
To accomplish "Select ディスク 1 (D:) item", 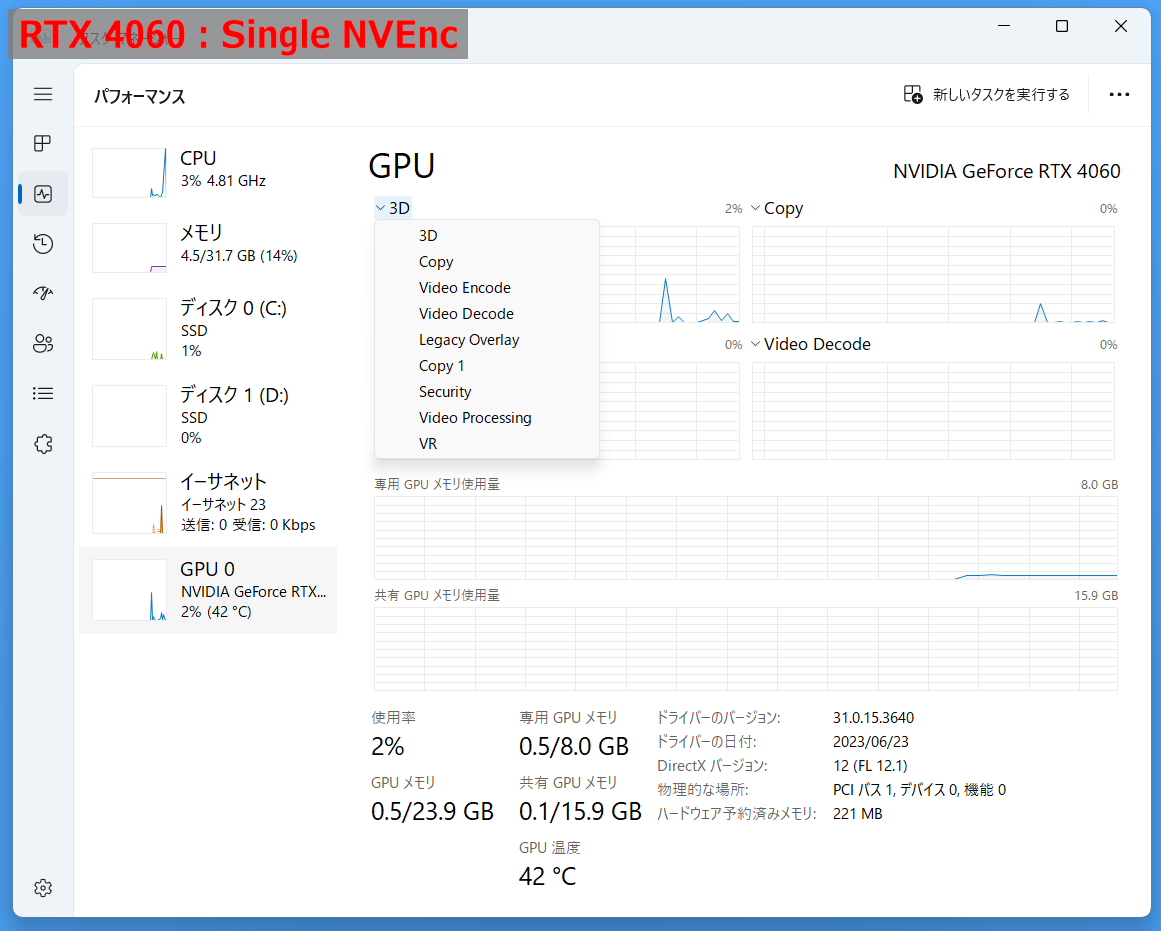I will coord(208,416).
